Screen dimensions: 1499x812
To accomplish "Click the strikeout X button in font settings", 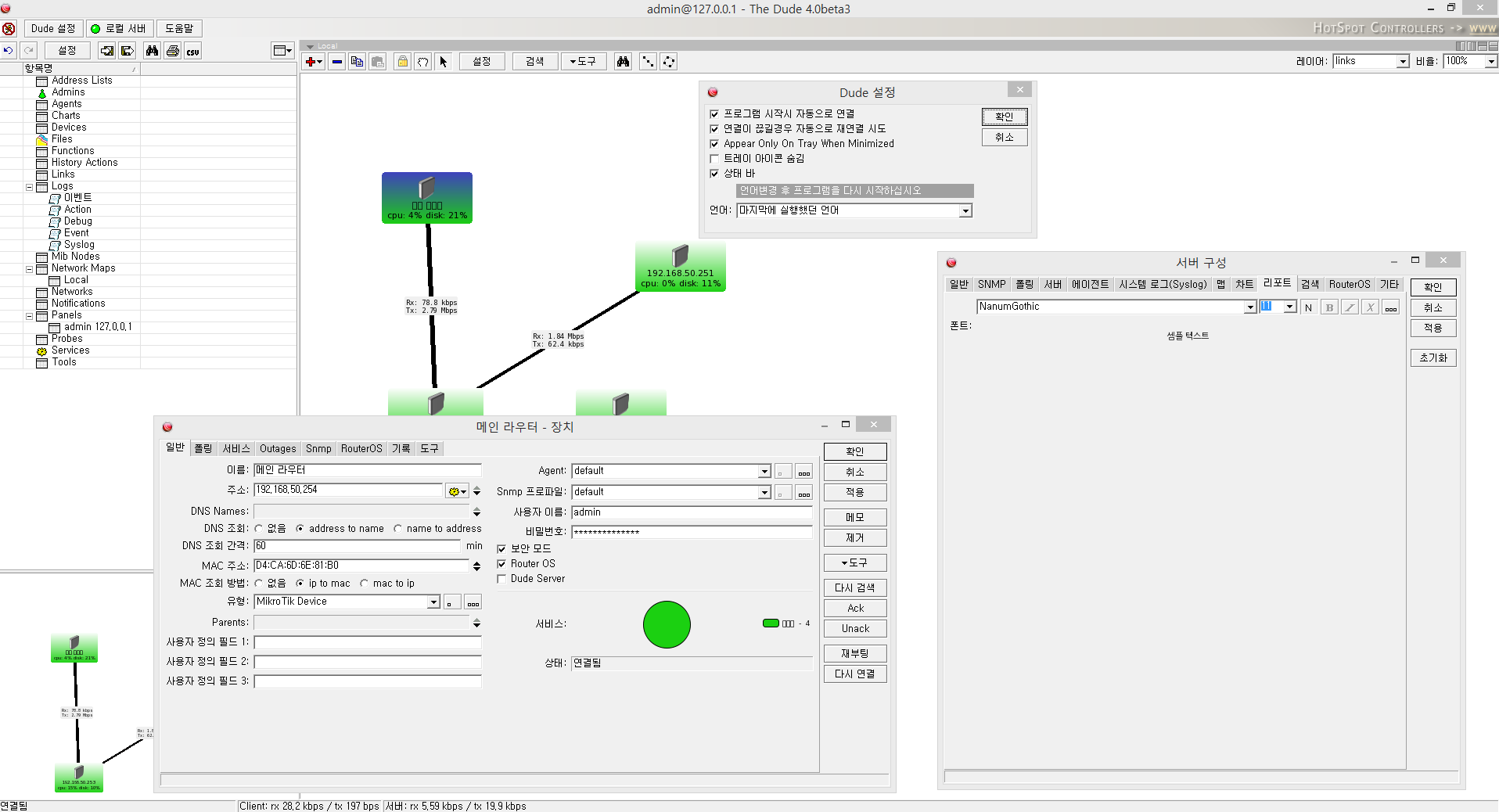I will pyautogui.click(x=1370, y=307).
